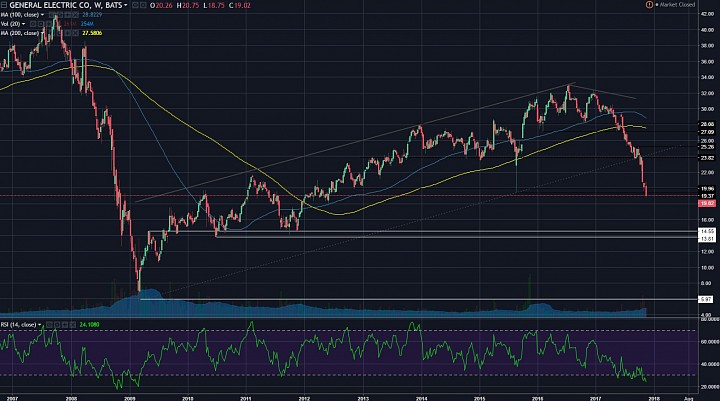This screenshot has width=720, height=401.
Task: Click the GENERAL ELECTRIC CO, W, BATS title
Action: click(66, 6)
